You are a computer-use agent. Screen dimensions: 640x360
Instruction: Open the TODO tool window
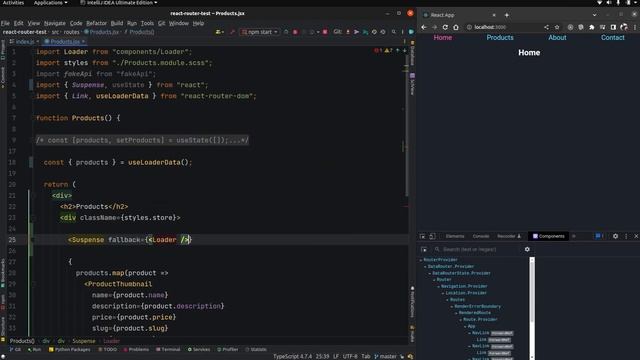107,349
